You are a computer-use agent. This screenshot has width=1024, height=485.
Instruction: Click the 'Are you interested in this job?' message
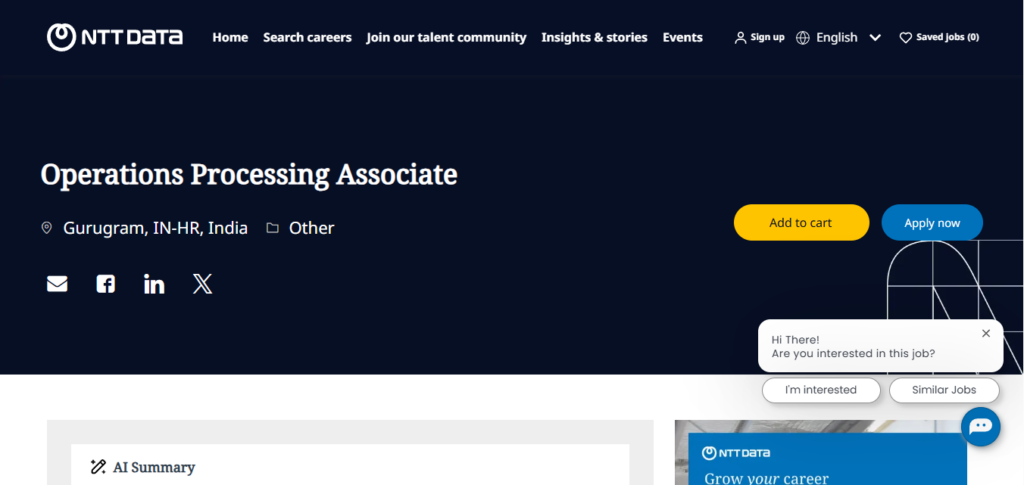point(853,354)
